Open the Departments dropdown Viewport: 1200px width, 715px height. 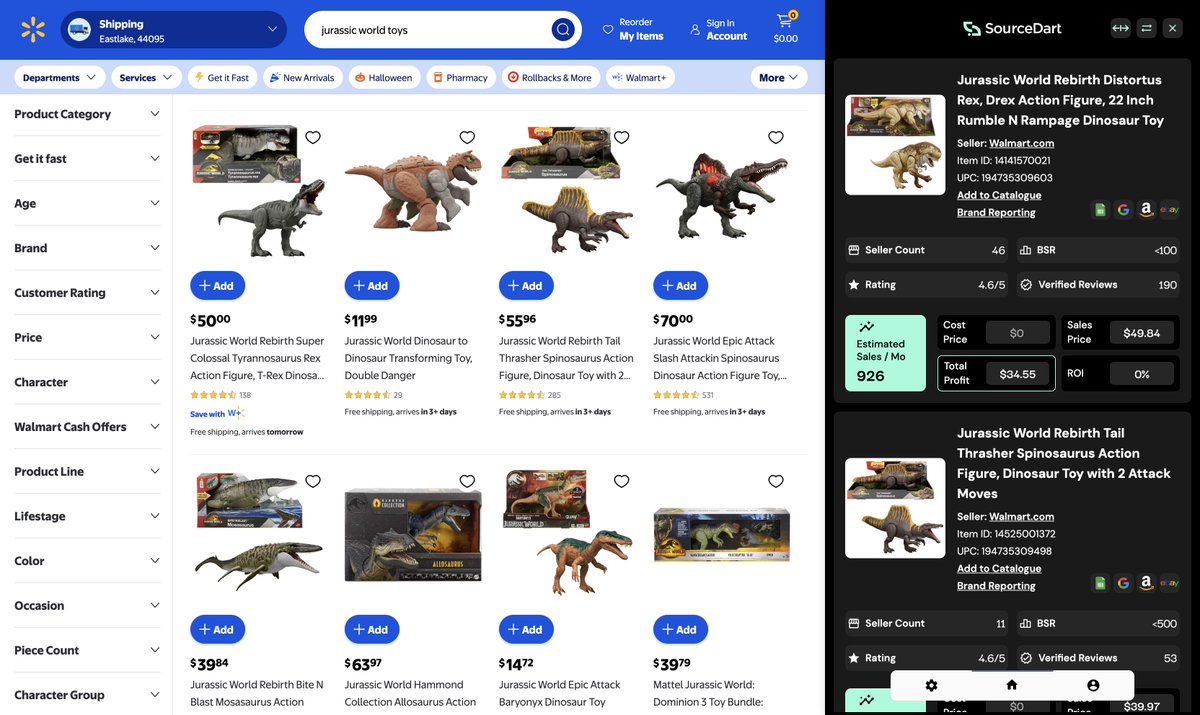pos(60,77)
